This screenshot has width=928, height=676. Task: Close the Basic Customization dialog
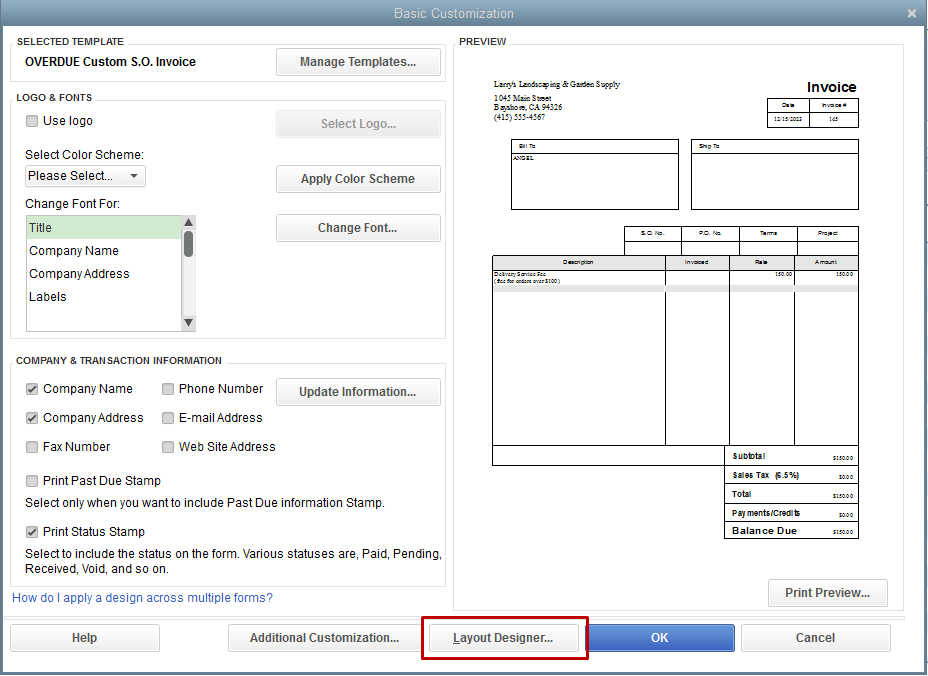coord(911,13)
